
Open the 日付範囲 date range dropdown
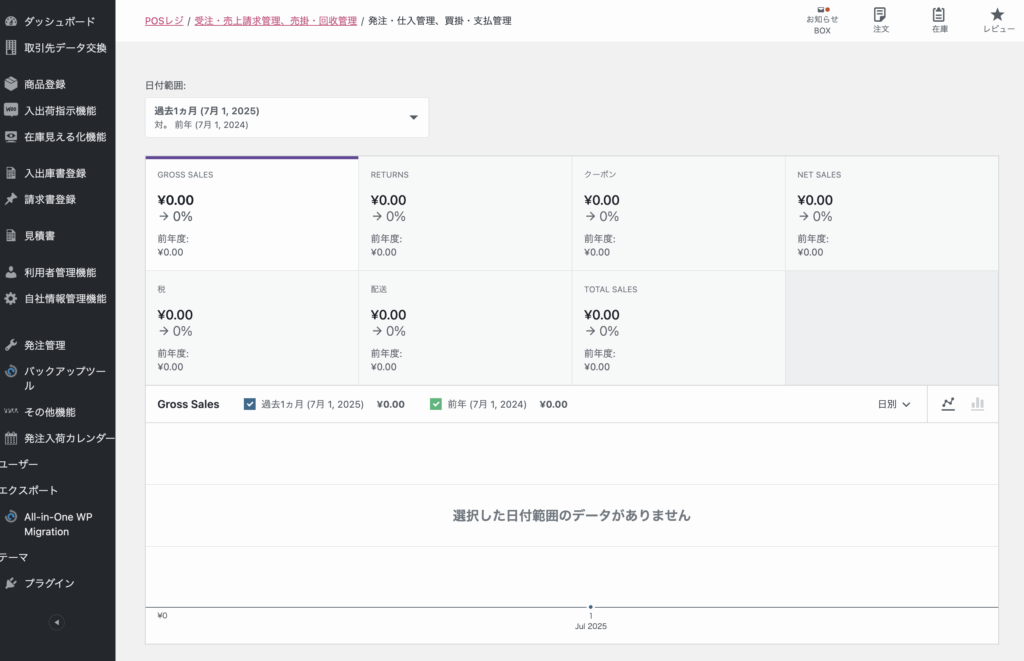[286, 117]
